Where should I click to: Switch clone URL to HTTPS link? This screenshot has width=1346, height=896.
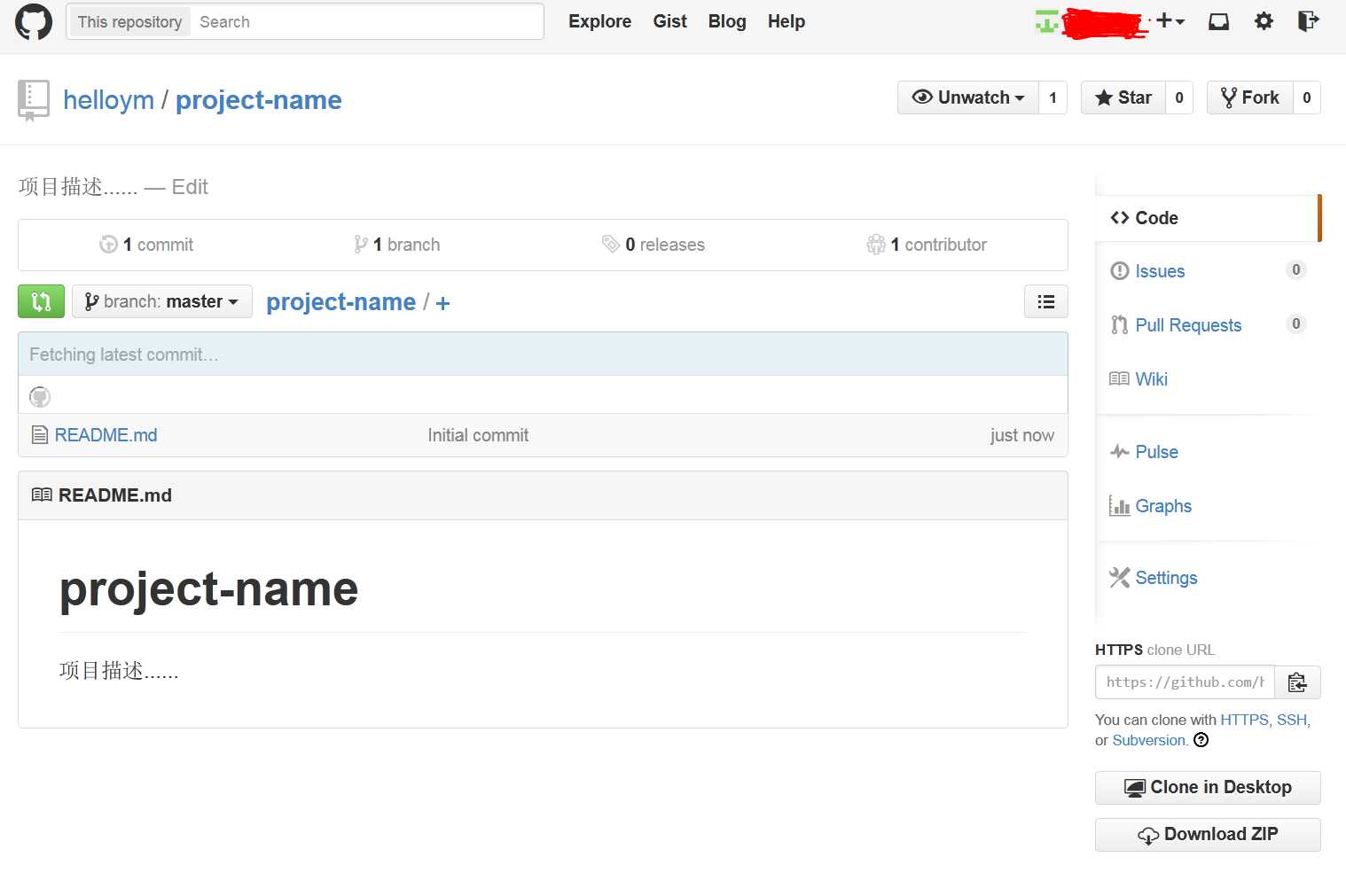tap(1244, 720)
